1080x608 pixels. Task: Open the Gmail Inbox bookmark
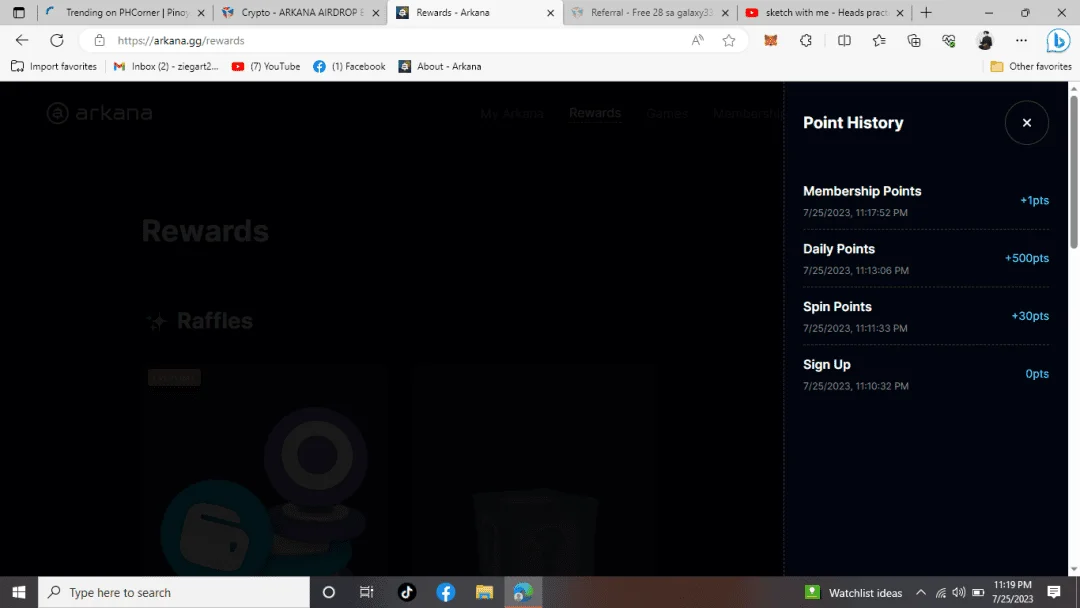166,66
